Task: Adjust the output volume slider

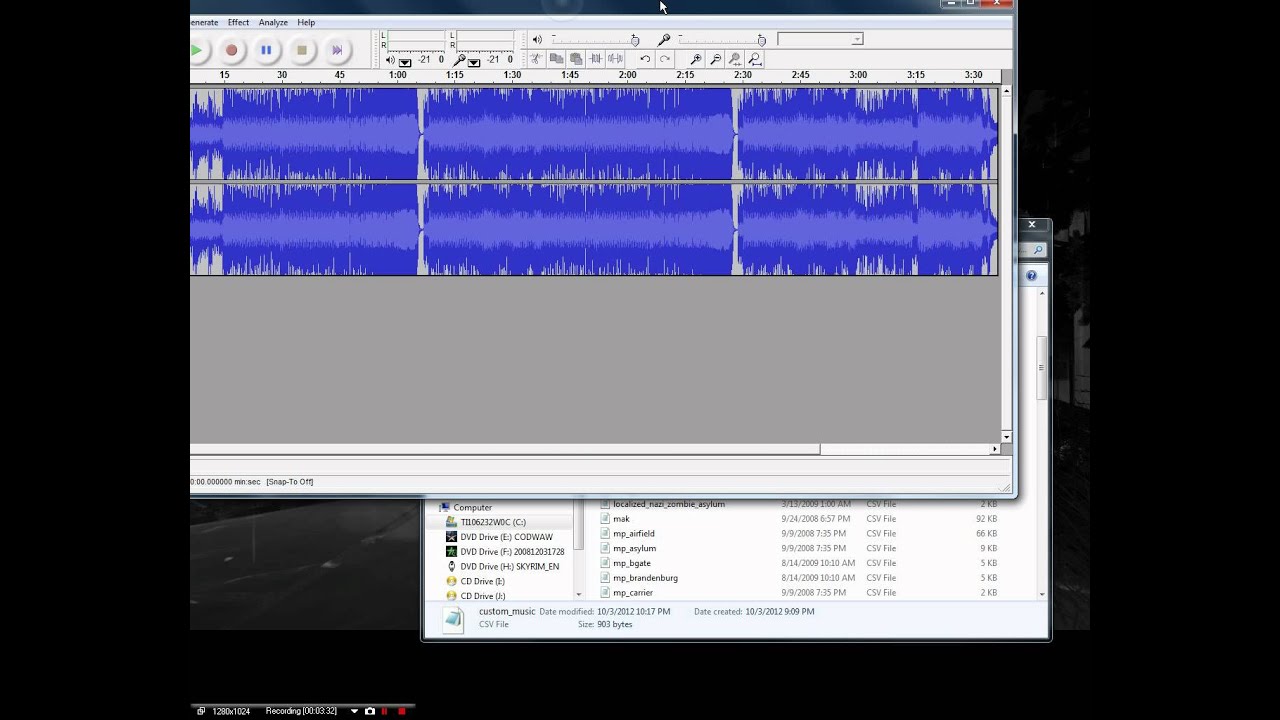Action: click(595, 40)
